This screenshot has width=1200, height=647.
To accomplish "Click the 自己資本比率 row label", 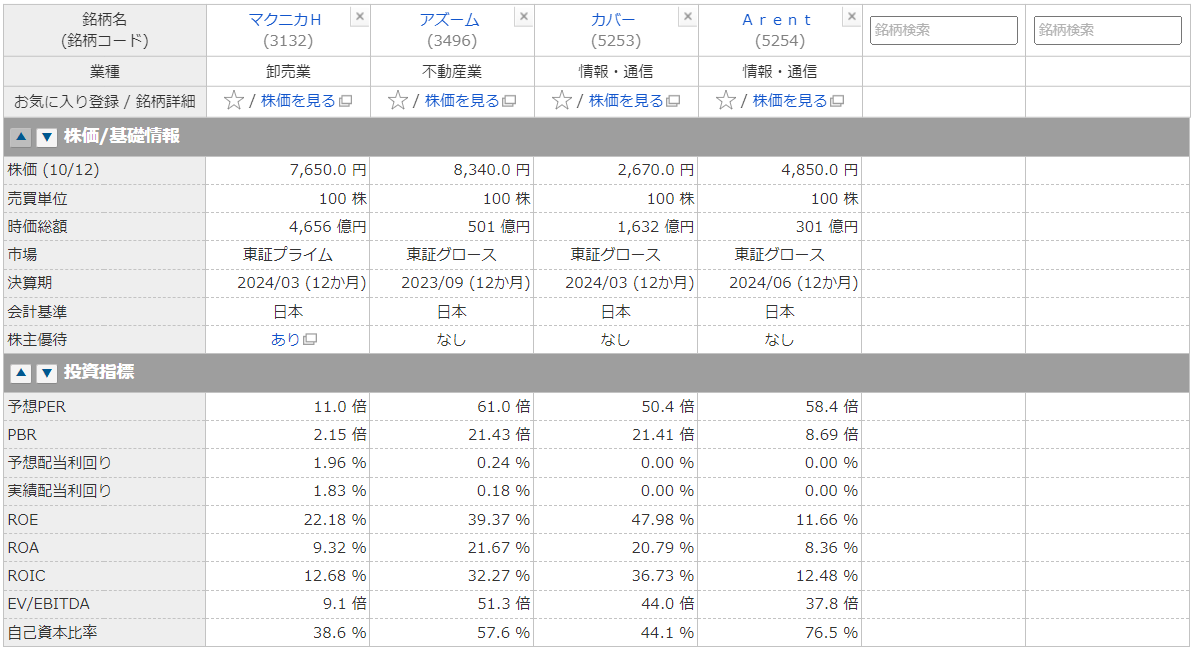I will [53, 633].
